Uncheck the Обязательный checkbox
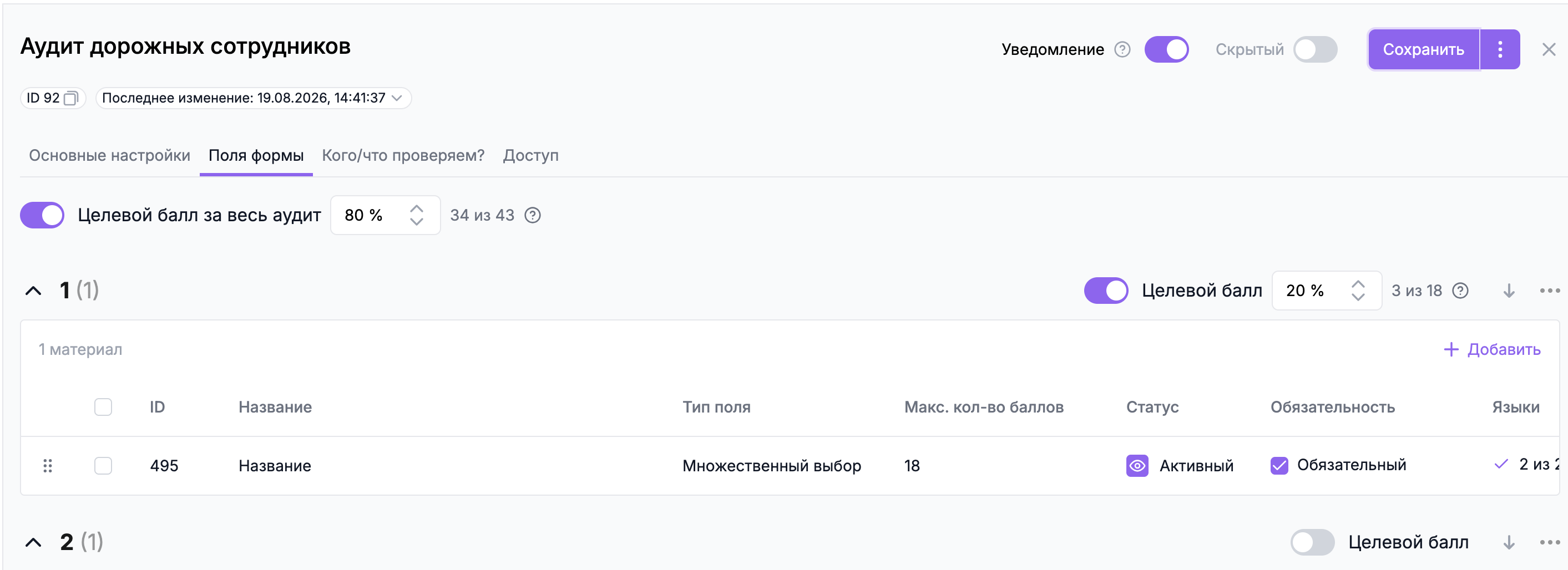Viewport: 1568px width, 570px height. pos(1279,466)
